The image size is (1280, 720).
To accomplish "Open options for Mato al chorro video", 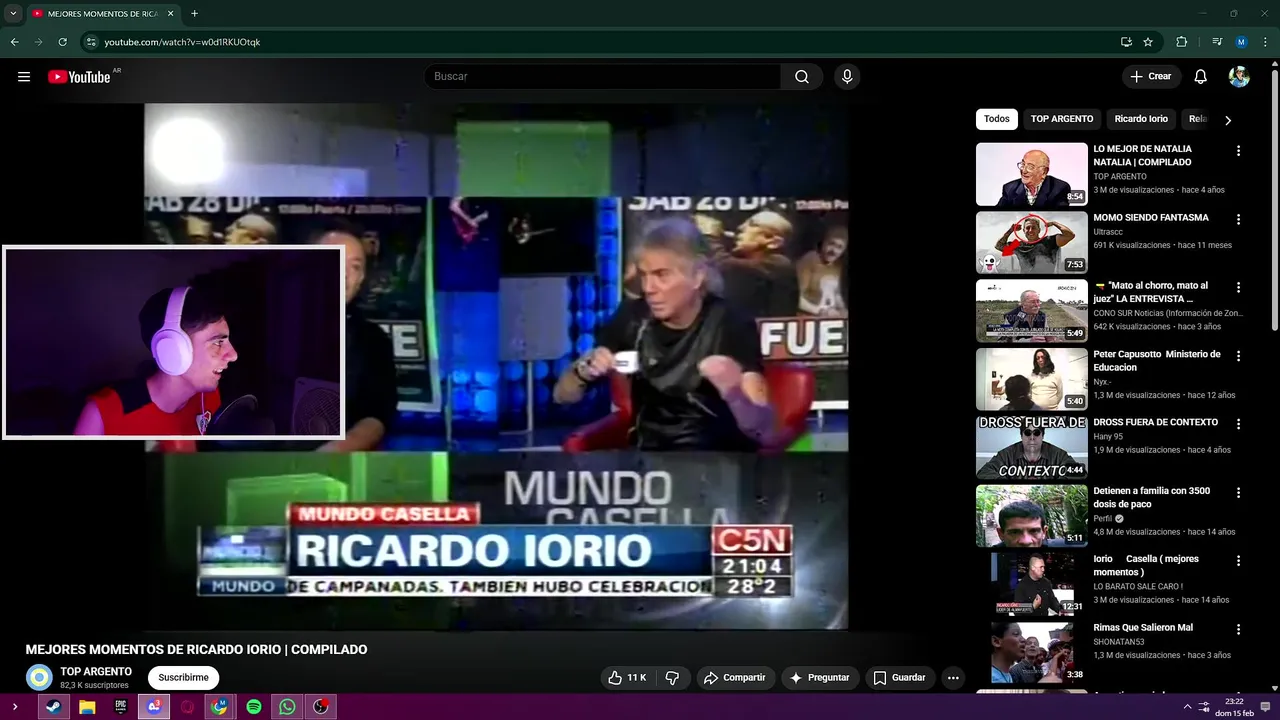I will tap(1238, 287).
